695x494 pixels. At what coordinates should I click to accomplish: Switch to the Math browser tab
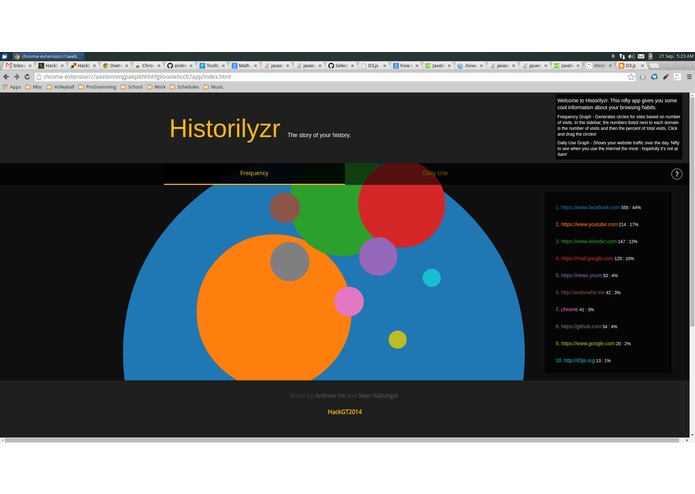(244, 66)
